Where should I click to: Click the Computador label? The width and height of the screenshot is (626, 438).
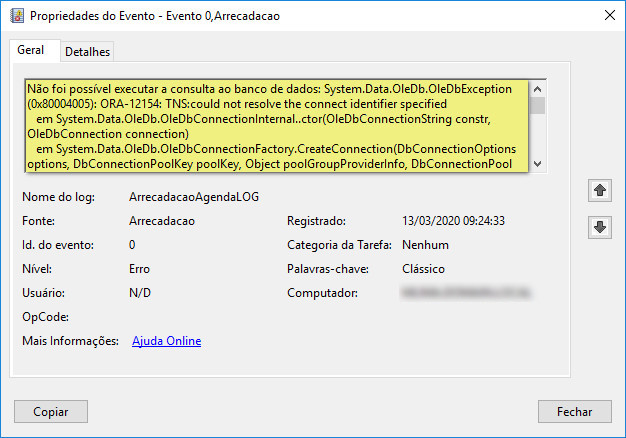(323, 293)
